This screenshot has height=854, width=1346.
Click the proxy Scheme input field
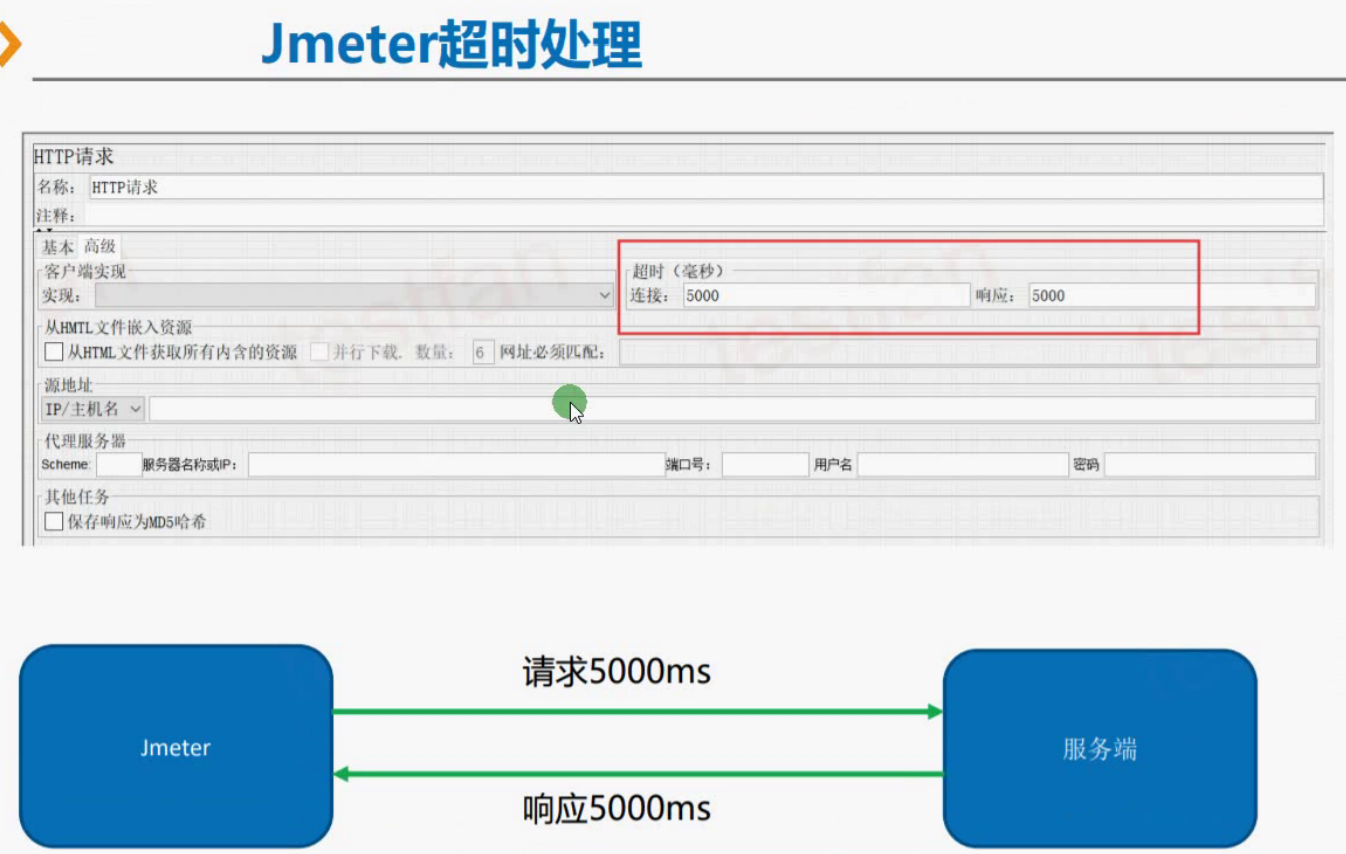(119, 464)
